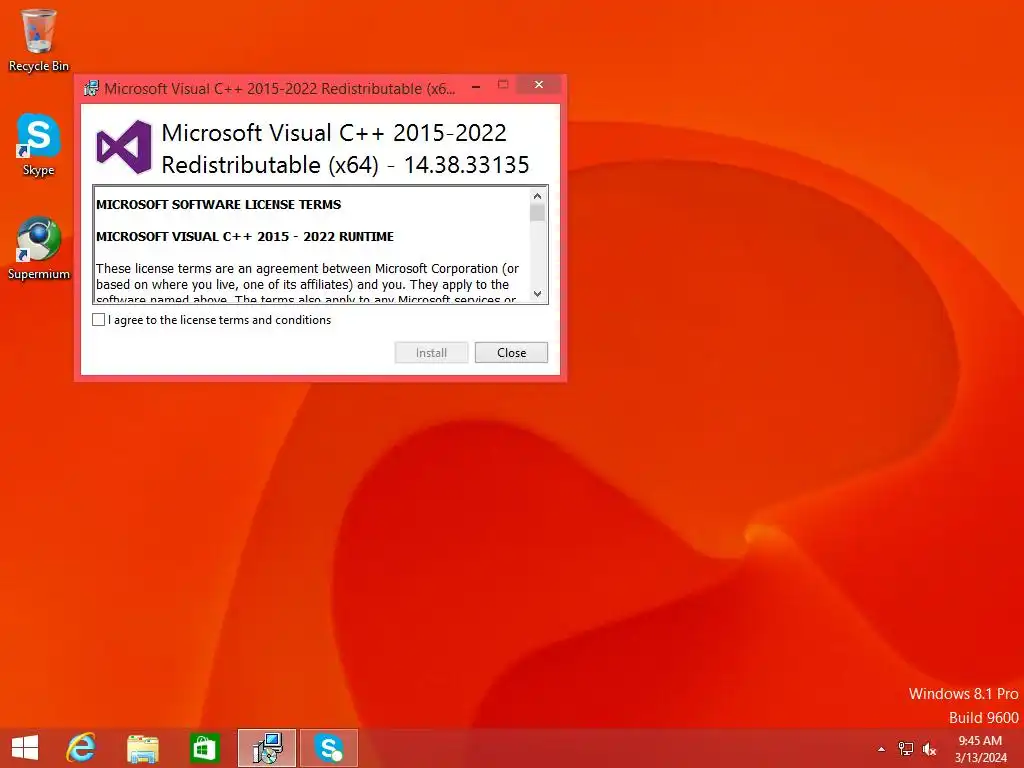
Task: Minimize the Visual C++ installer window
Action: [x=477, y=86]
